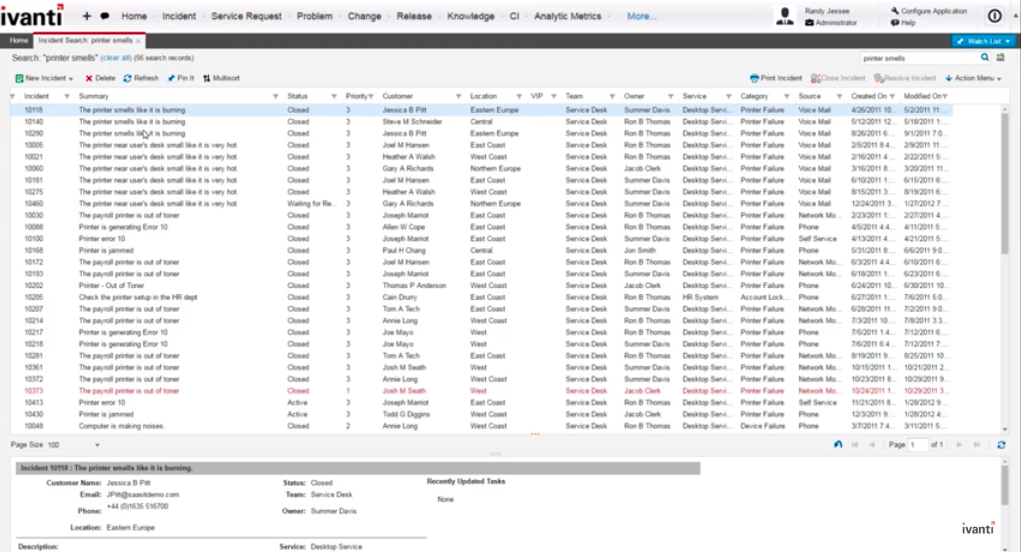
Task: Click the 'clear all' search link
Action: point(116,58)
